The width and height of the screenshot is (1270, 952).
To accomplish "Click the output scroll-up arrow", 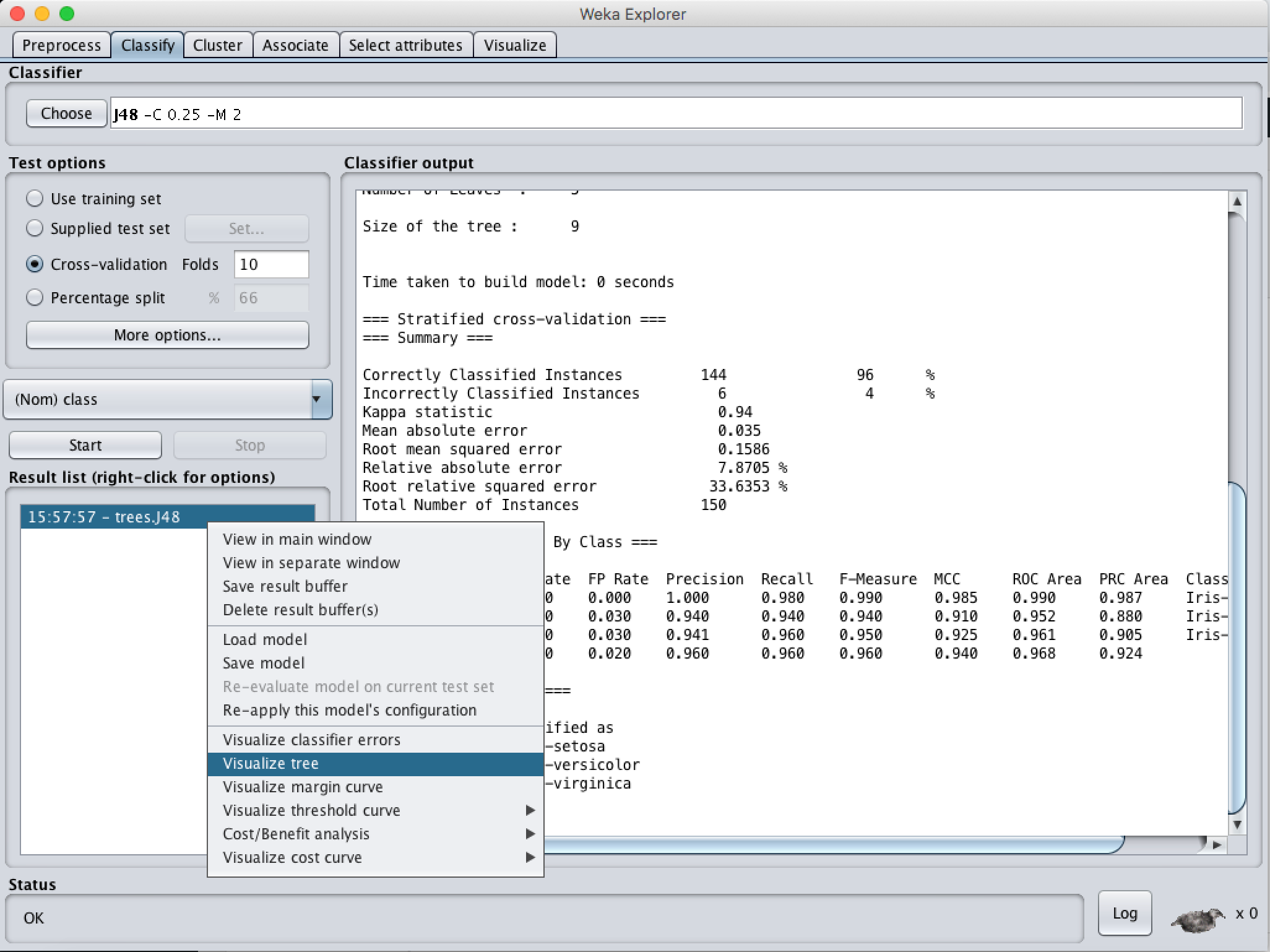I will [1237, 201].
